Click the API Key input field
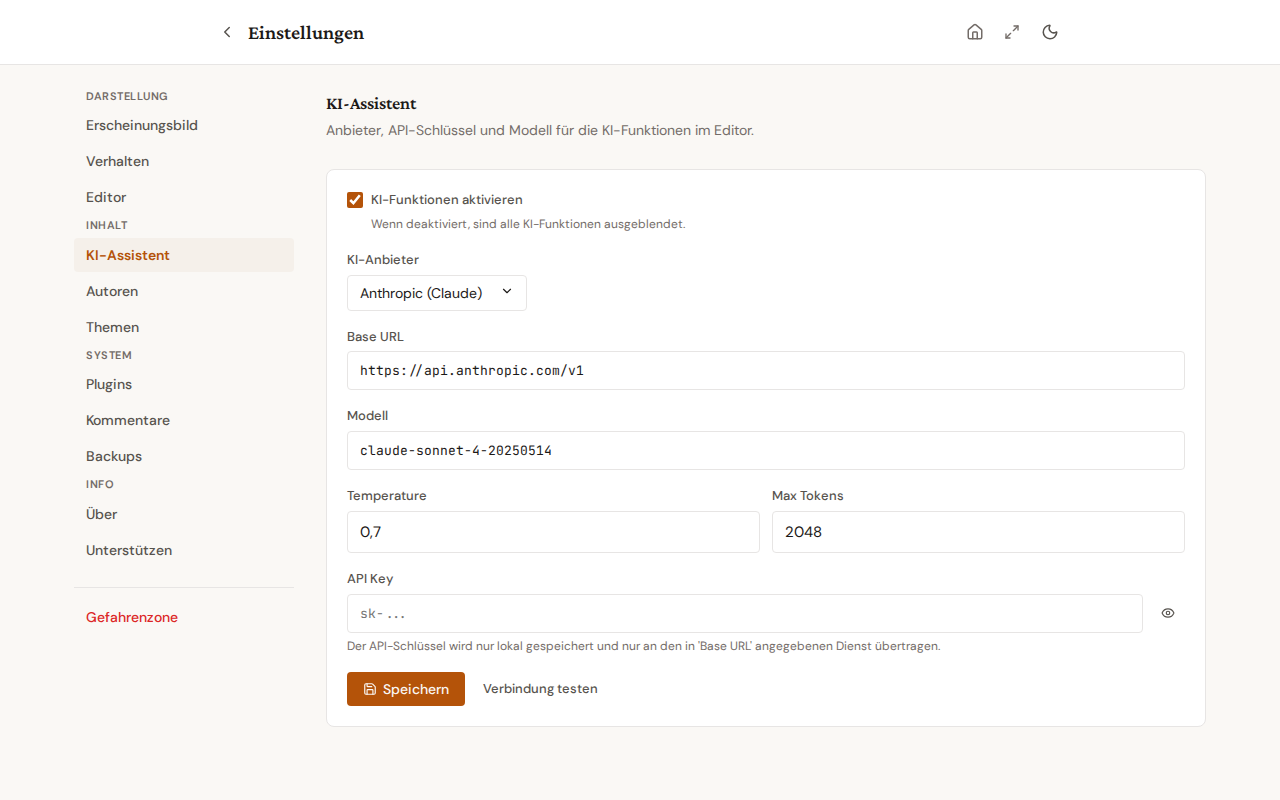 coord(745,613)
